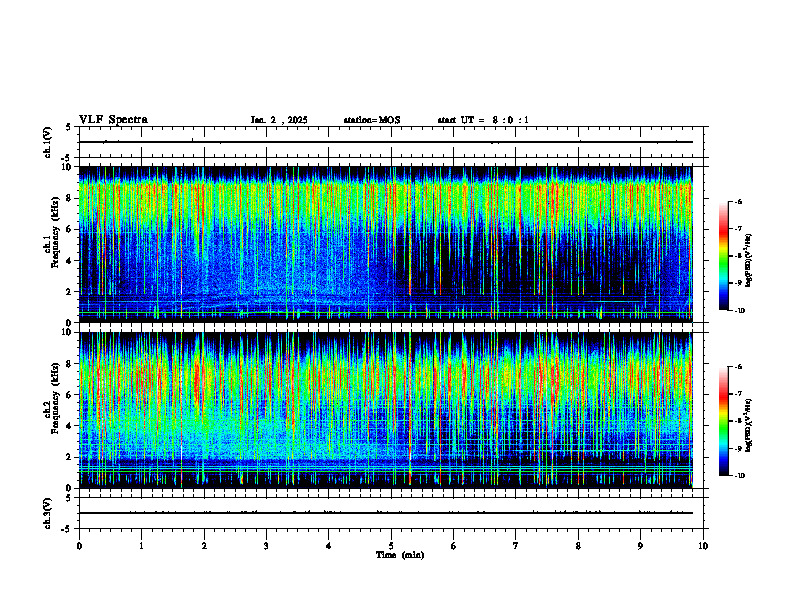Click the time axis tick label "0"
The image size is (792, 612).
click(79, 546)
